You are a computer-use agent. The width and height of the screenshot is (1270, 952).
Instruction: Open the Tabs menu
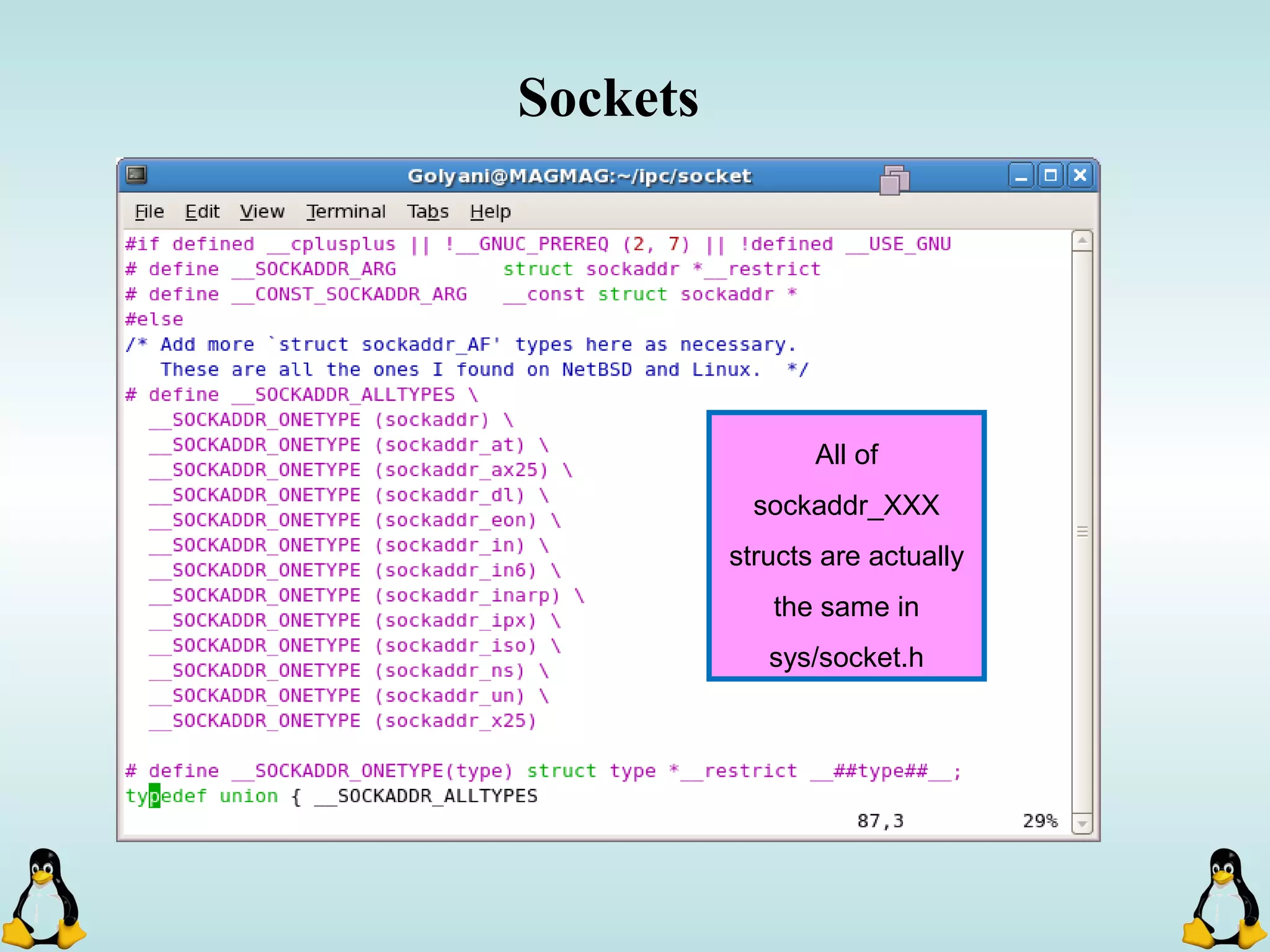(428, 212)
